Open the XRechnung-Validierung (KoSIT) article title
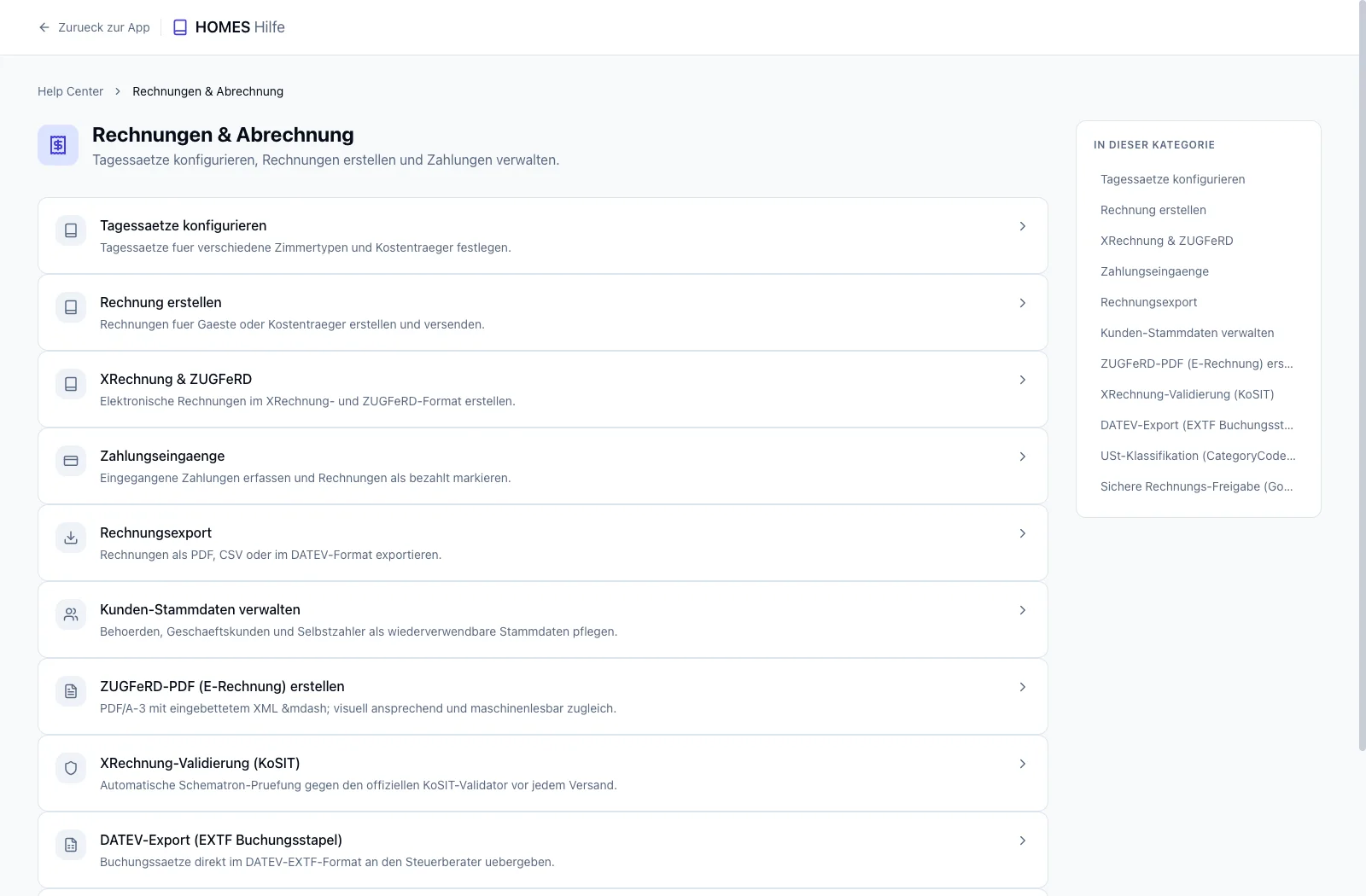The image size is (1366, 896). click(200, 763)
